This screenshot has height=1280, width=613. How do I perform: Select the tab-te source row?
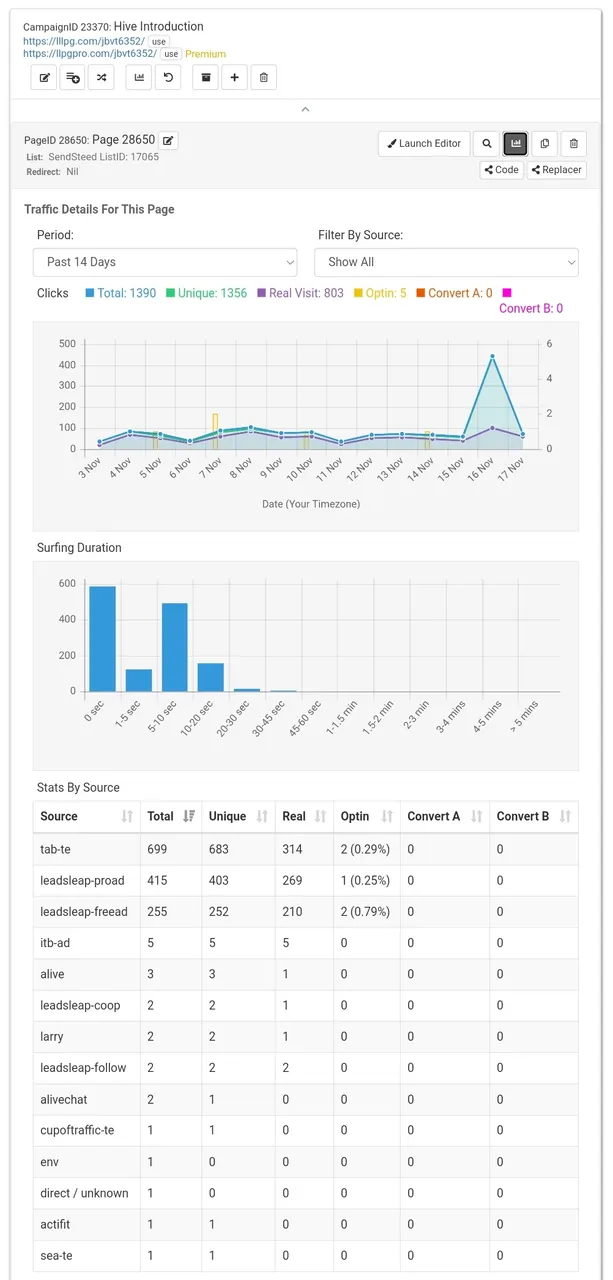[x=305, y=849]
